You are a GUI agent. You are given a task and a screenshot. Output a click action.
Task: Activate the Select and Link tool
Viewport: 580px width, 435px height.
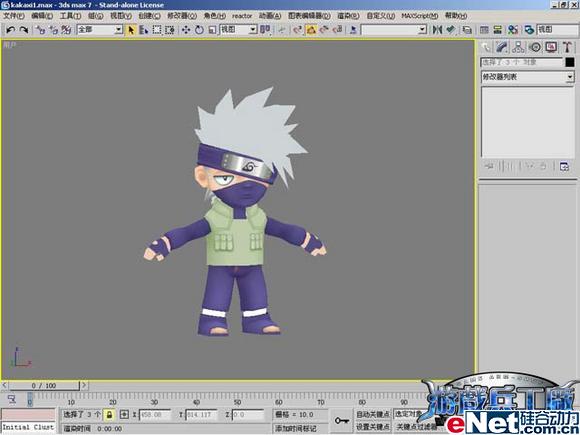click(41, 30)
